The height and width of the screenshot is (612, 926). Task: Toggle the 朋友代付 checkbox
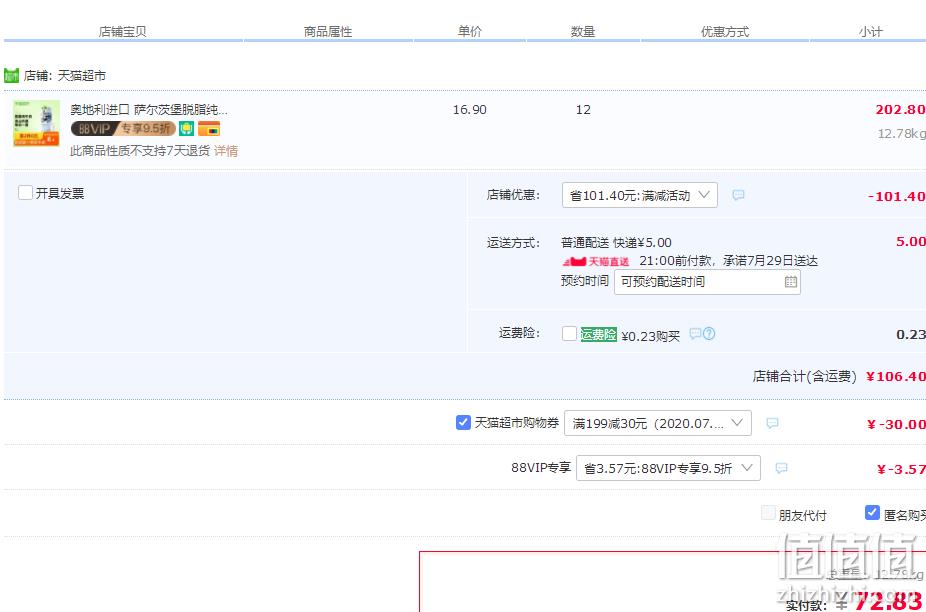point(768,513)
